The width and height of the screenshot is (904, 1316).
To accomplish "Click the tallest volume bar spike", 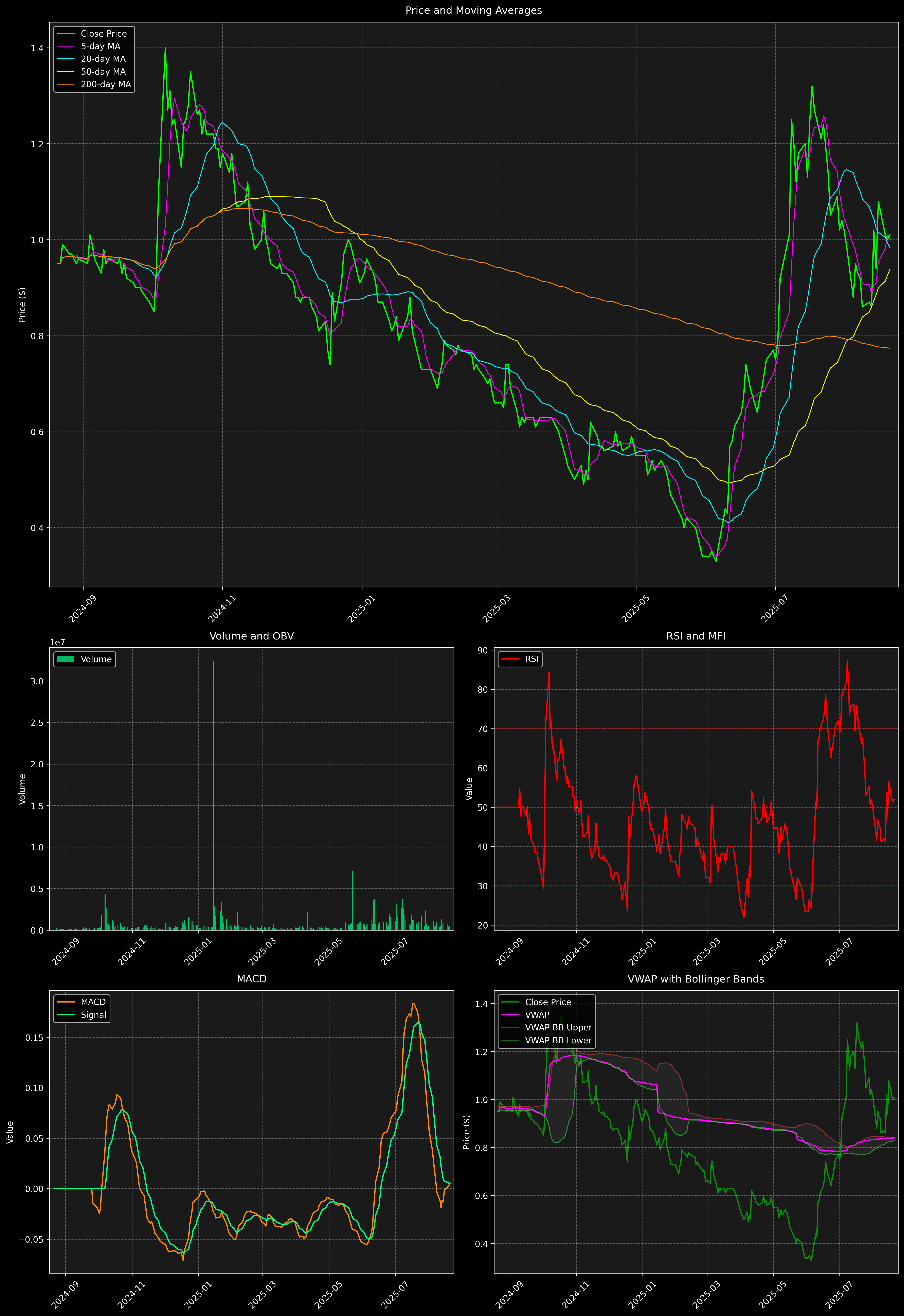I will click(x=214, y=793).
